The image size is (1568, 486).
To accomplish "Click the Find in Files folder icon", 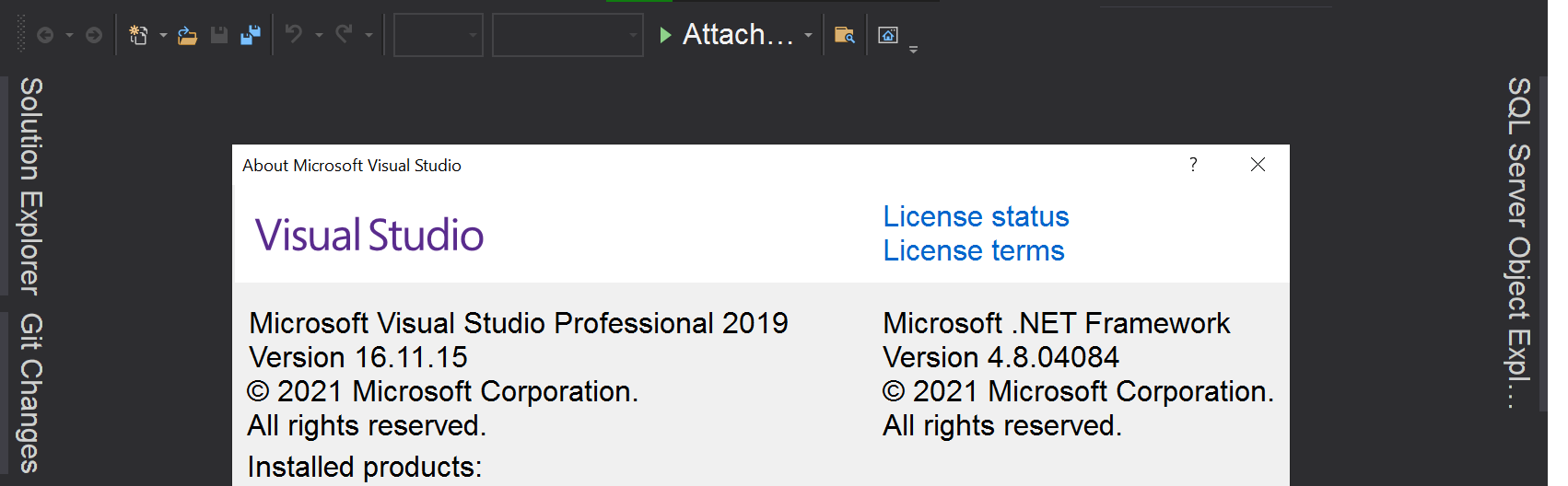I will (x=845, y=35).
